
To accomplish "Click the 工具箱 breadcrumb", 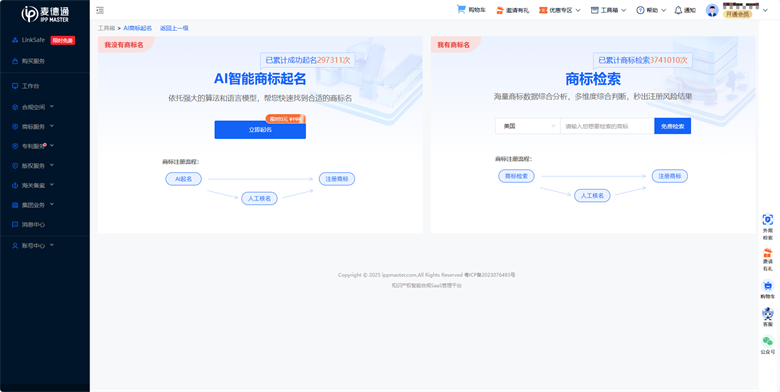I will [106, 28].
